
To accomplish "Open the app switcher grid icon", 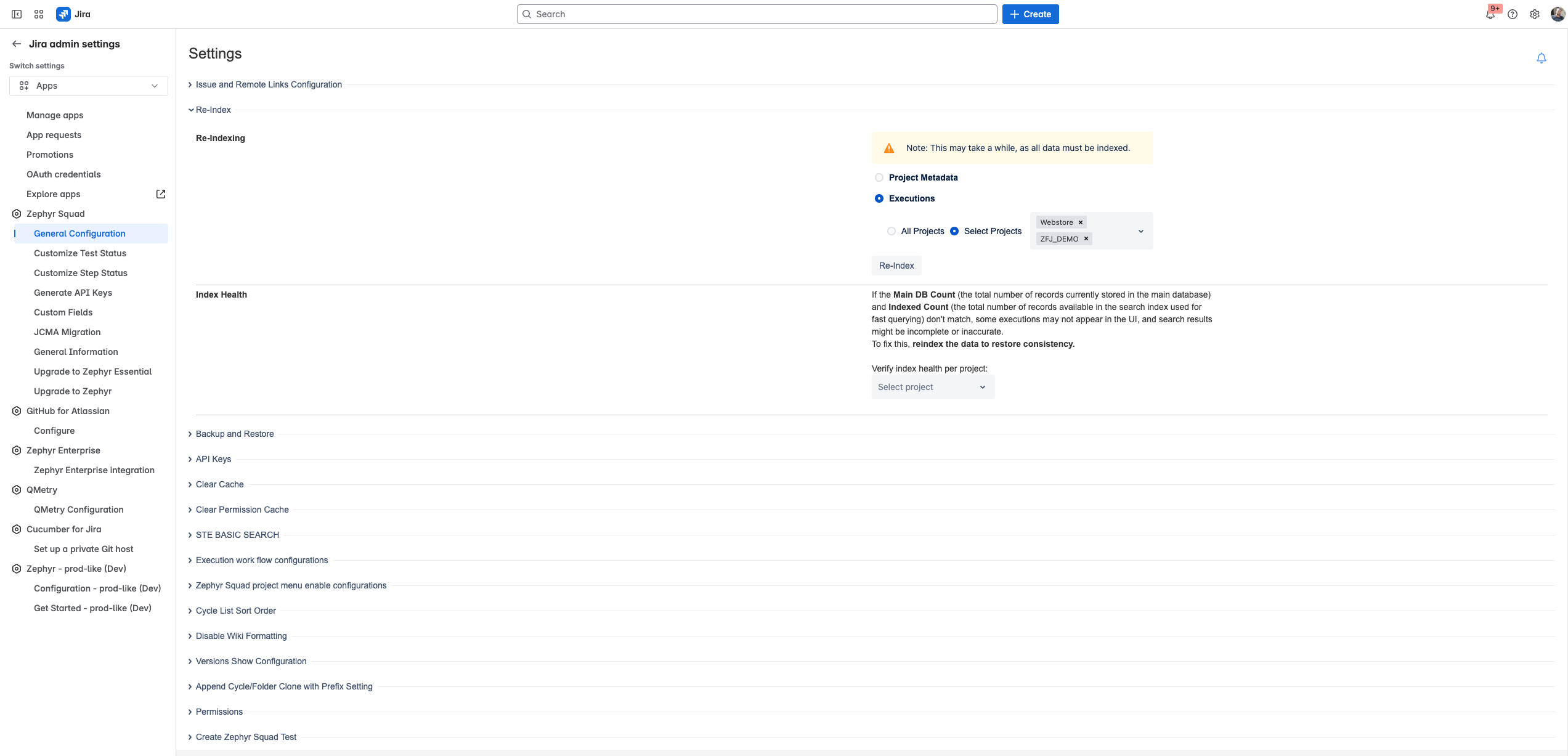I will tap(39, 14).
